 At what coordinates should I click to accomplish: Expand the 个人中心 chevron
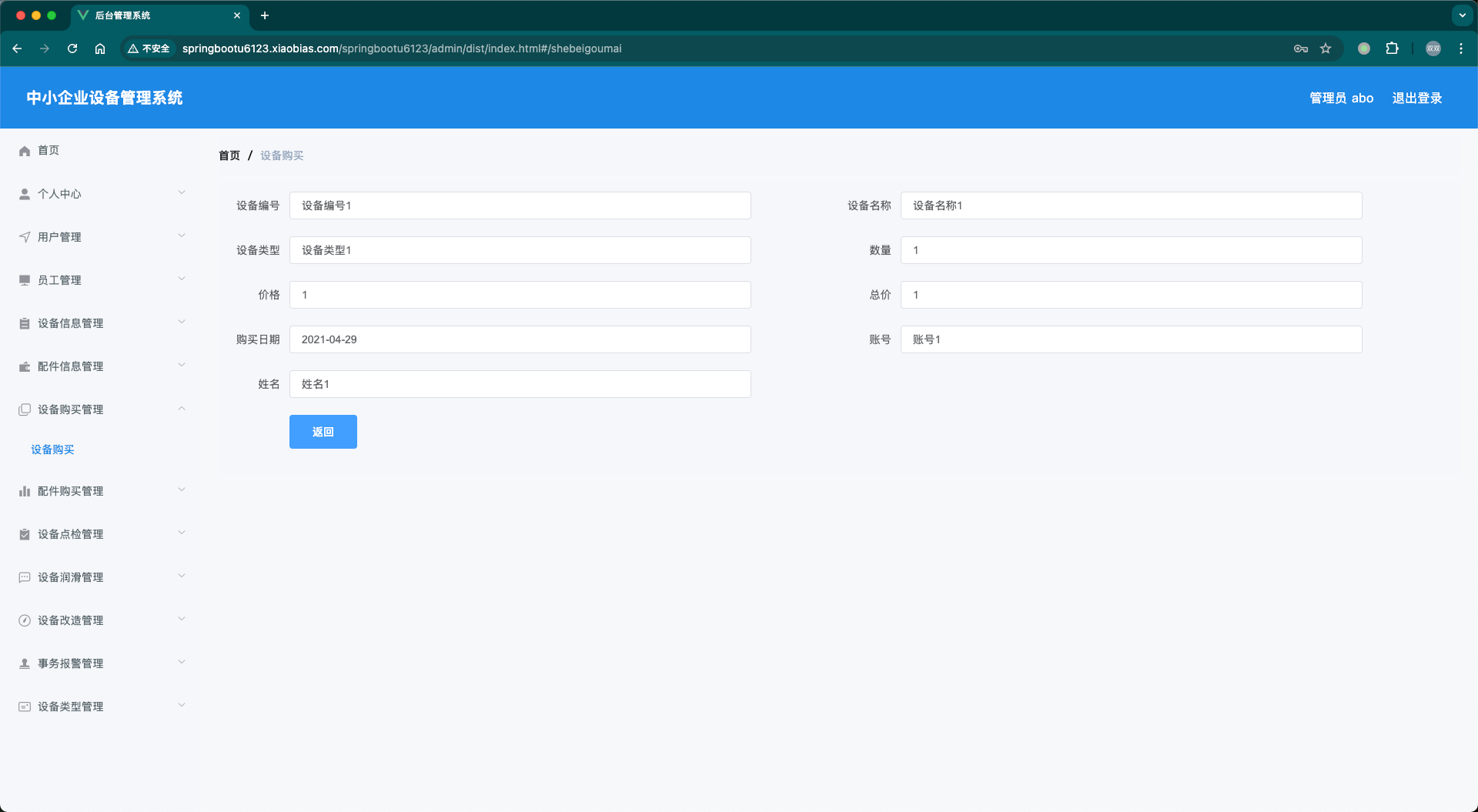(x=182, y=192)
